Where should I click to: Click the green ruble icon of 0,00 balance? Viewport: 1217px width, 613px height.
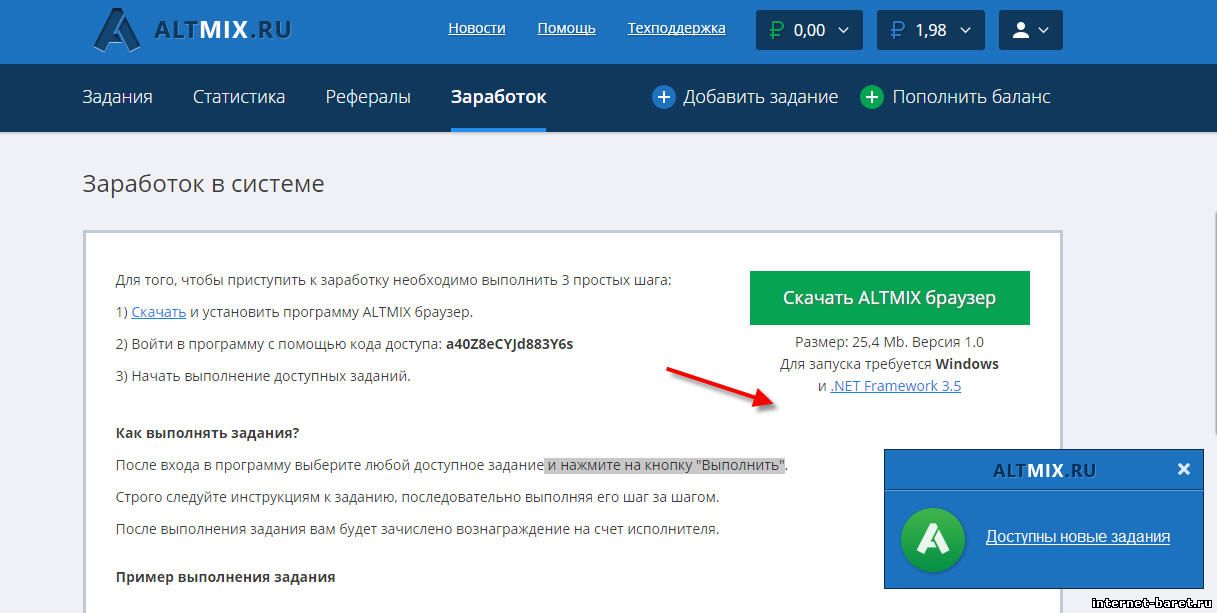777,30
